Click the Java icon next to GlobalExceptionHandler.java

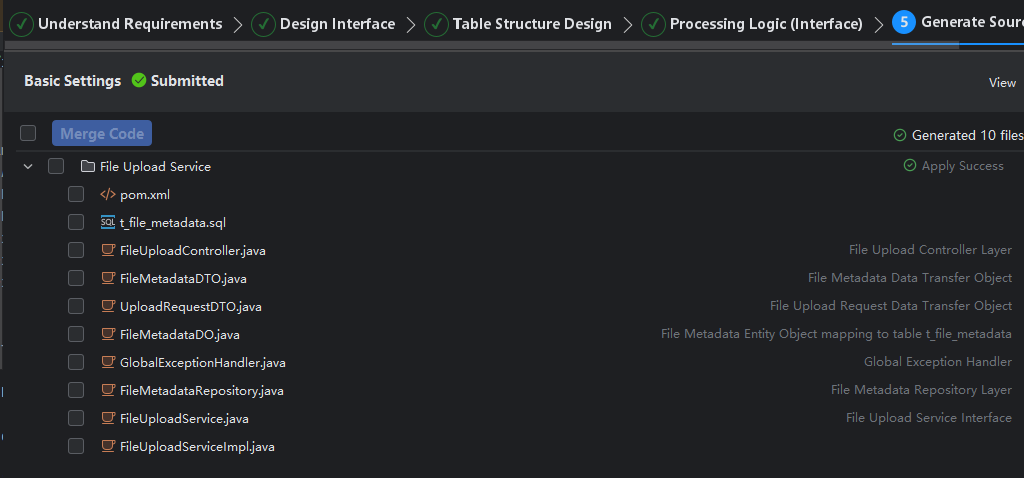108,363
